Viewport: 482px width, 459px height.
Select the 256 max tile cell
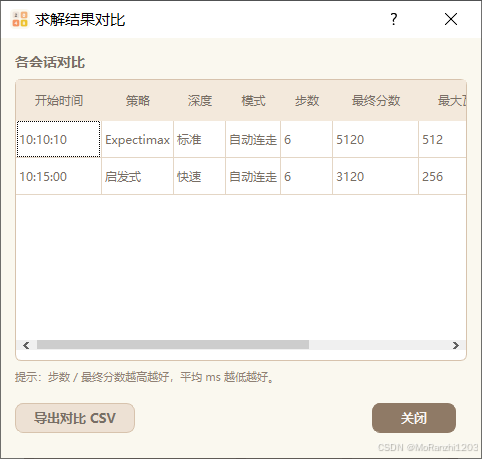tap(442, 176)
